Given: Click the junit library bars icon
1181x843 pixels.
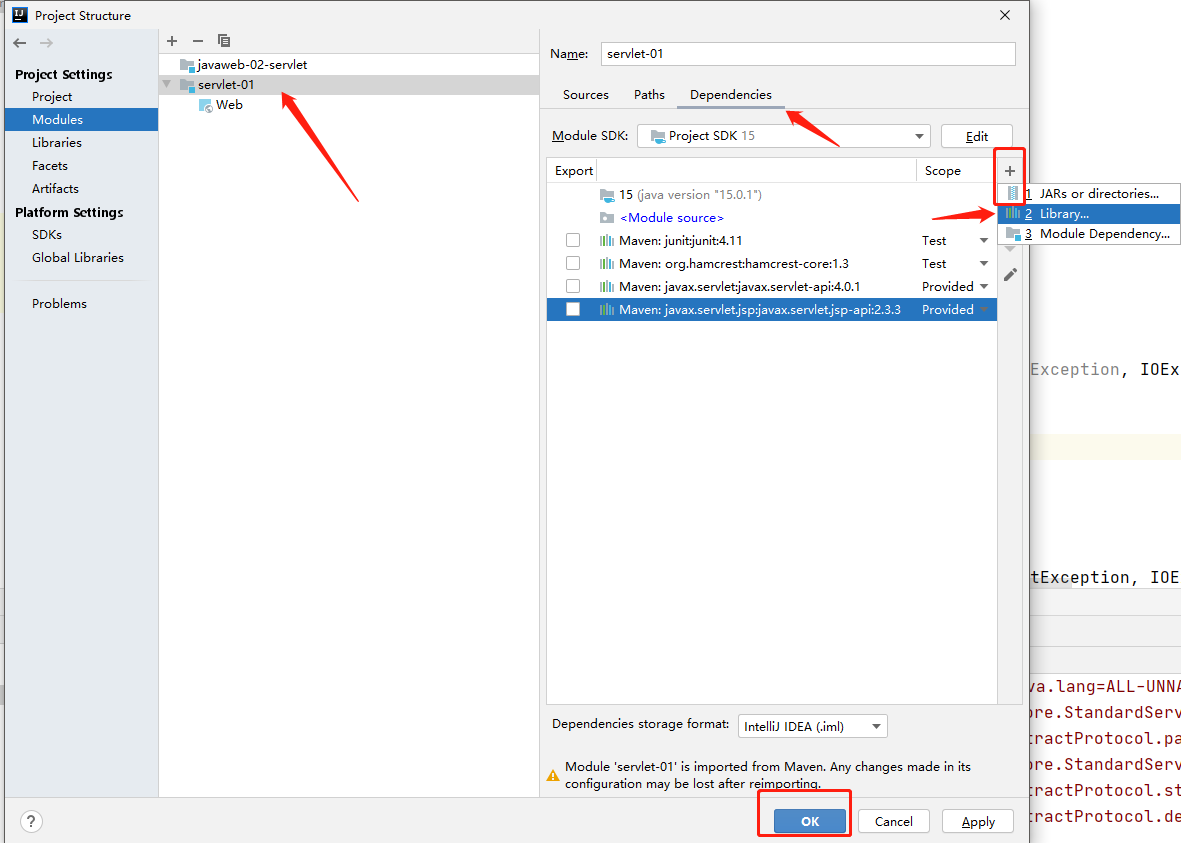Looking at the screenshot, I should pos(606,240).
